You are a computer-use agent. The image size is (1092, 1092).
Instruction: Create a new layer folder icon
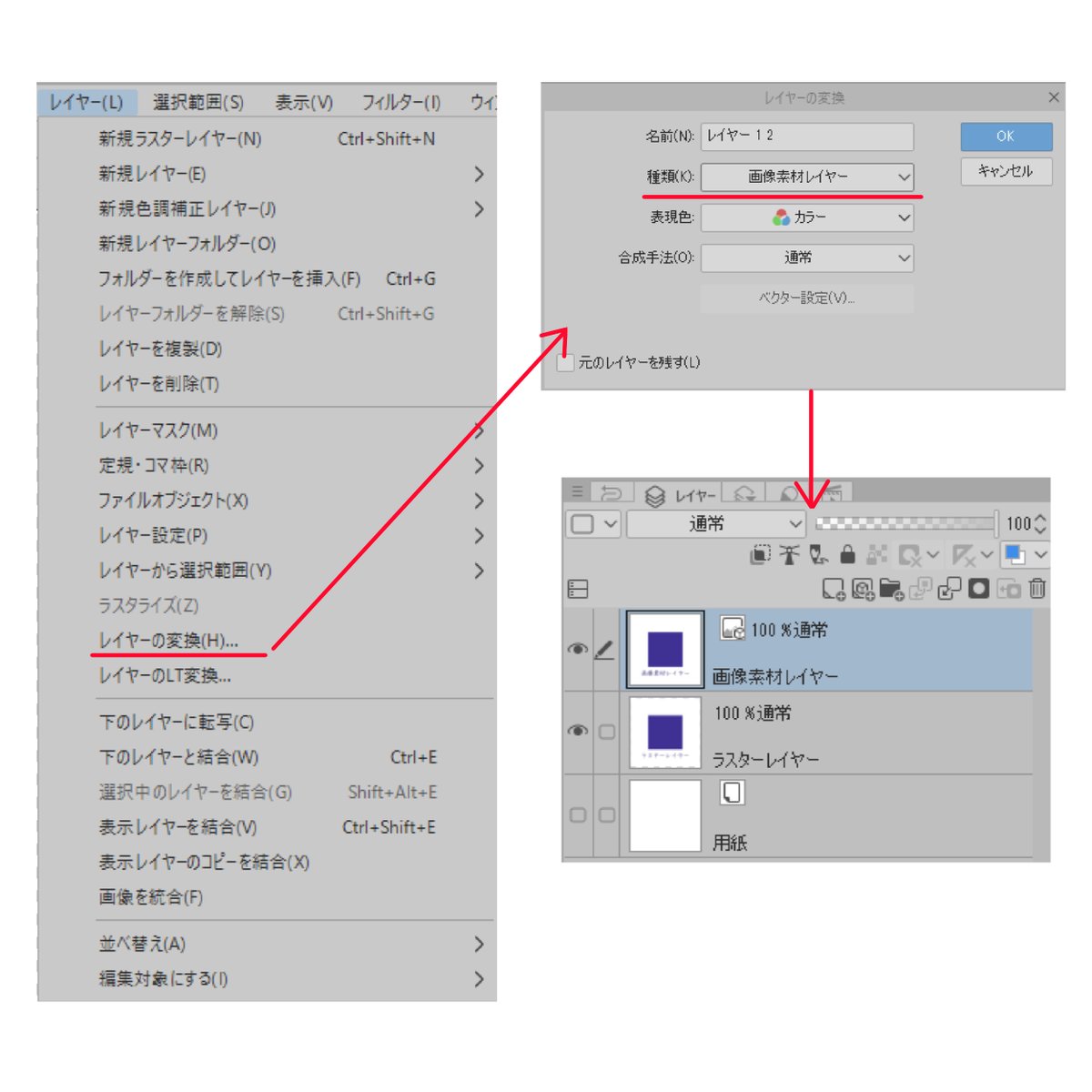pos(892,589)
